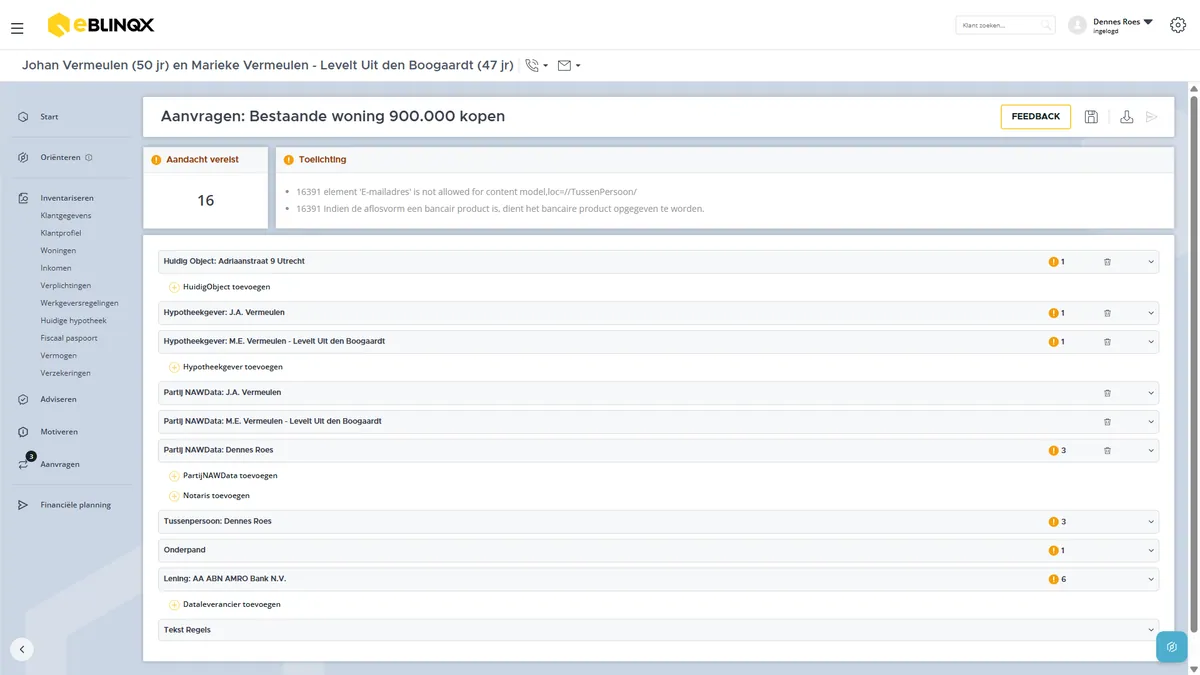Open the settings gear icon
Image resolution: width=1200 pixels, height=675 pixels.
click(1177, 25)
